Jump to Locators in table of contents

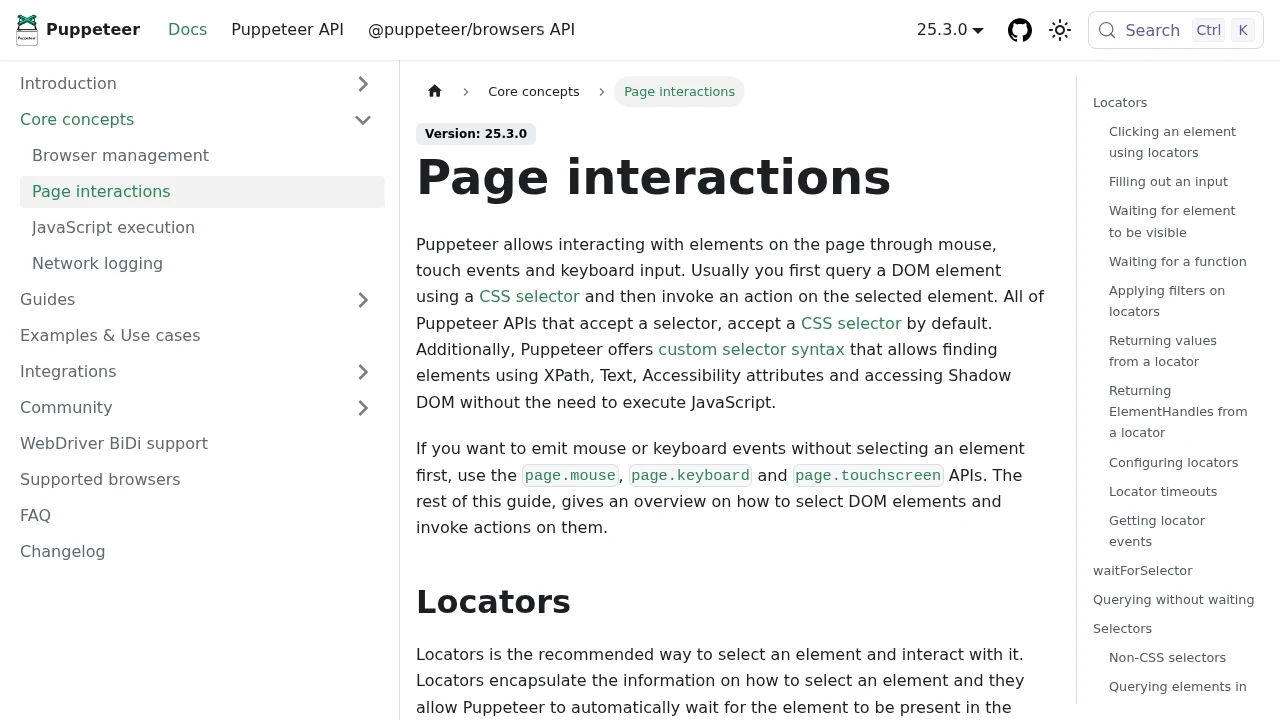click(1120, 103)
